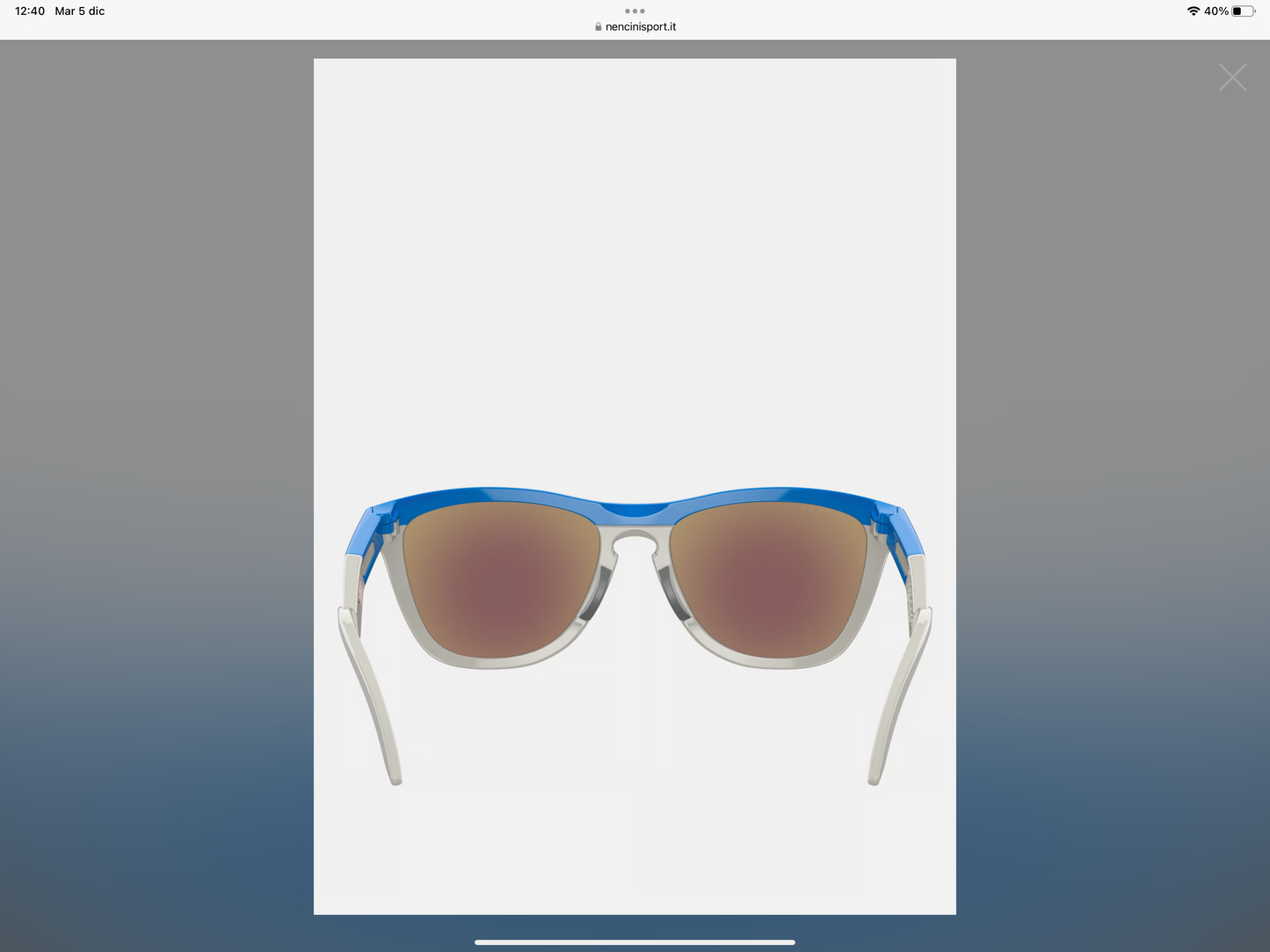The image size is (1270, 952).
Task: Tap the right lens of the sunglasses
Action: click(769, 580)
